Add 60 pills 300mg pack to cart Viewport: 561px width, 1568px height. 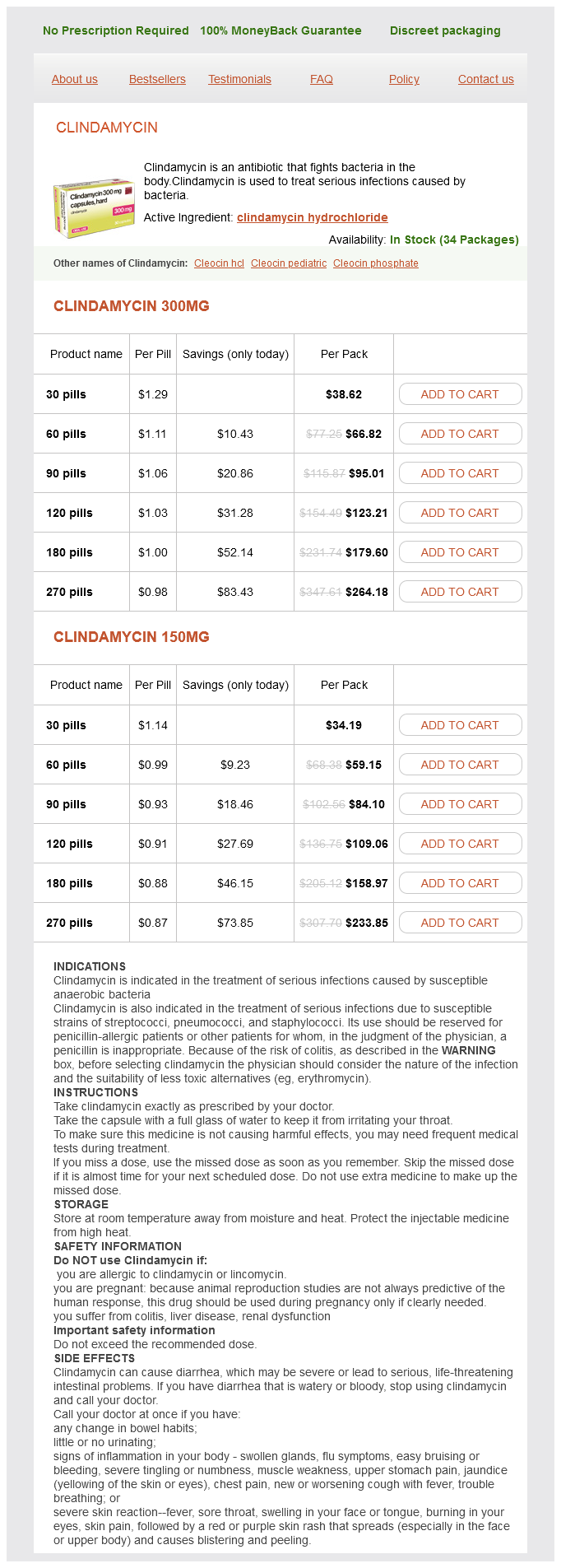pyautogui.click(x=460, y=434)
